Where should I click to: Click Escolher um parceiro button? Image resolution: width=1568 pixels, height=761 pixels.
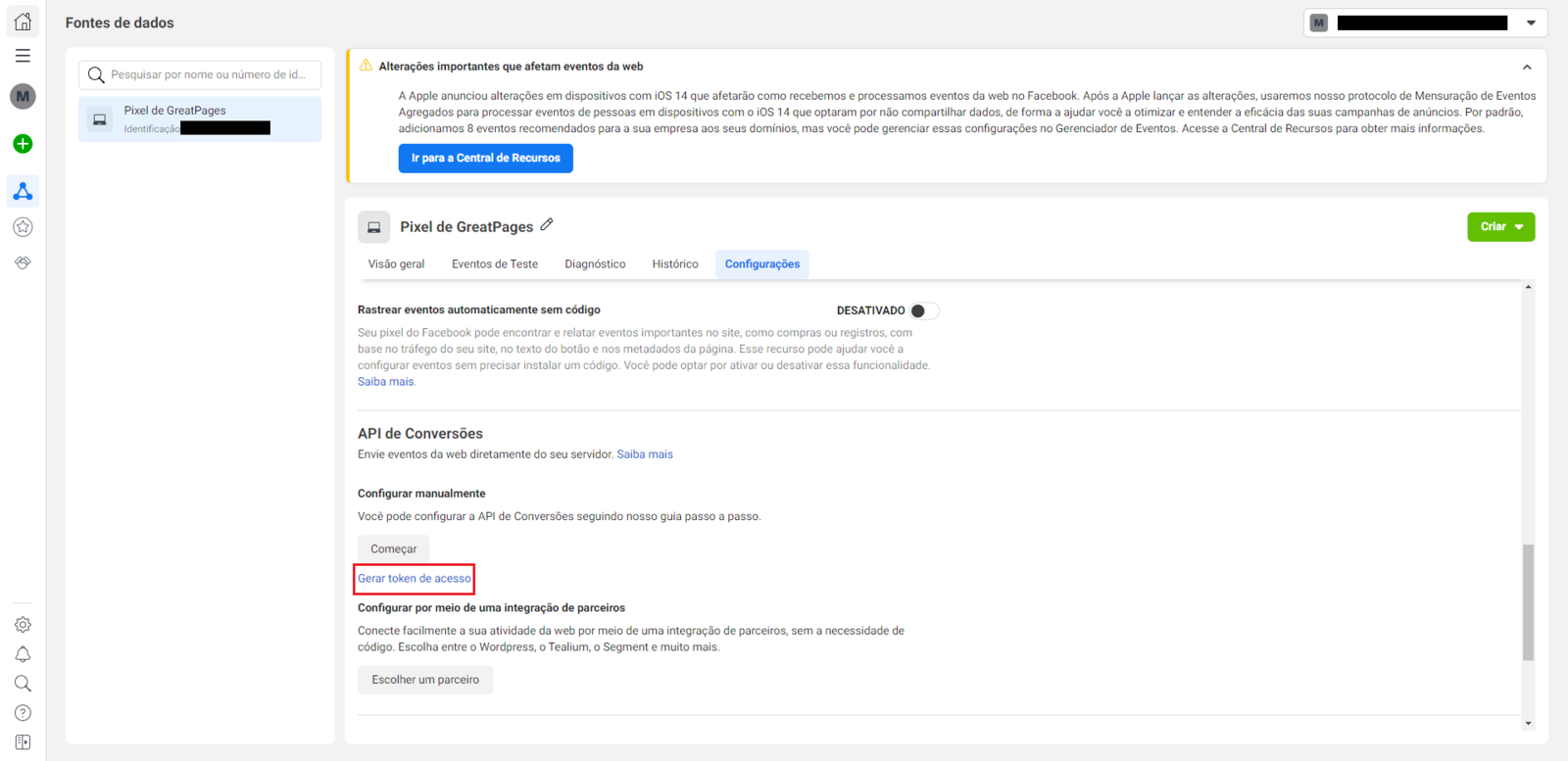(x=425, y=680)
